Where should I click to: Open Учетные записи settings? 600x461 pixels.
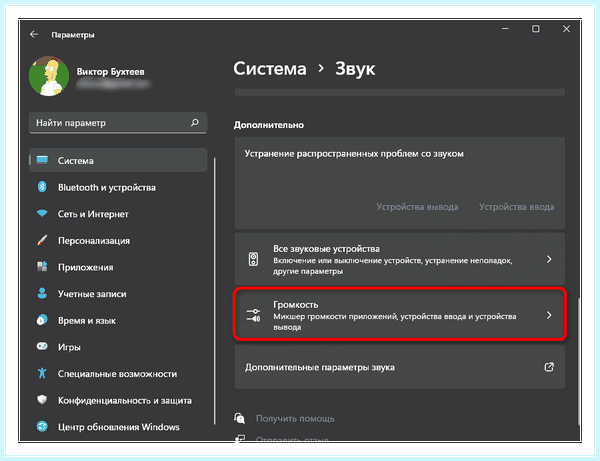coord(118,294)
